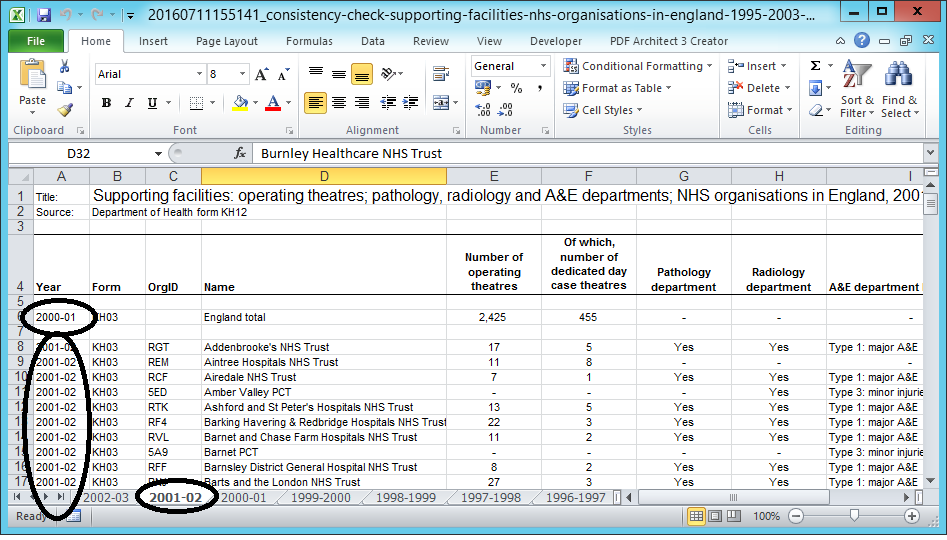Click the insert function fx icon

click(x=240, y=153)
